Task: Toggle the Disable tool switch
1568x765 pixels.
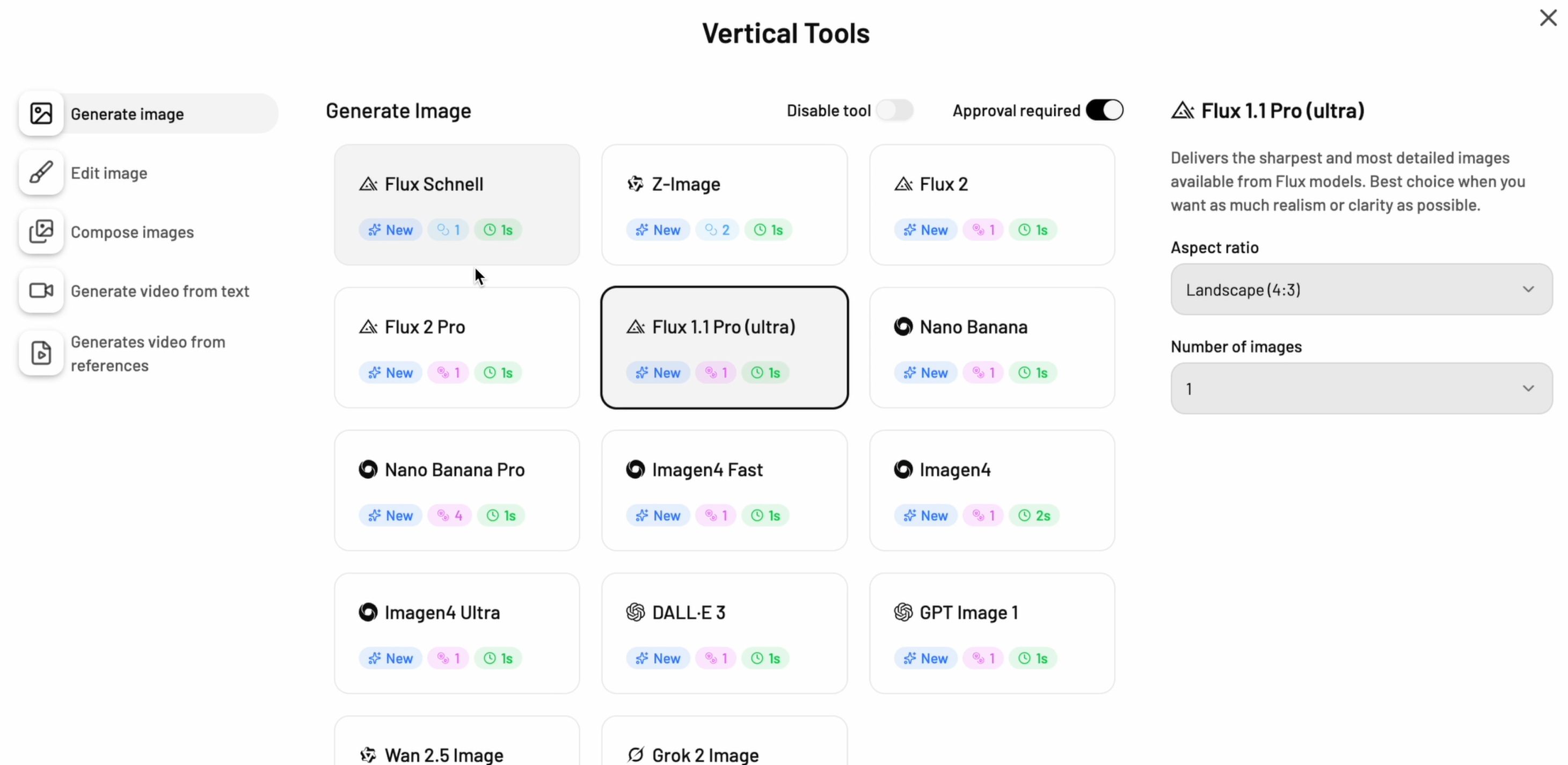Action: 895,111
